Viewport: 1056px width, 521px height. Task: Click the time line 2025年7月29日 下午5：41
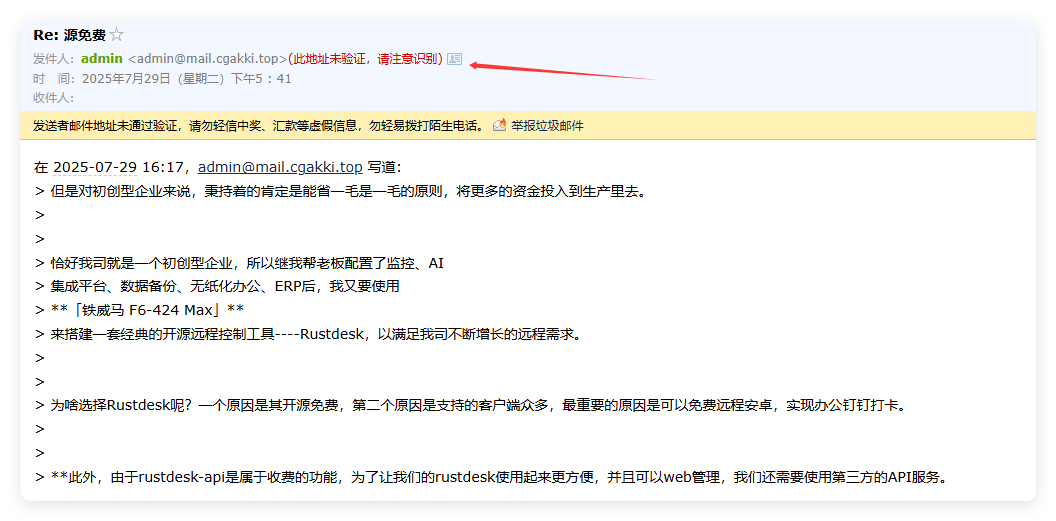[x=187, y=79]
